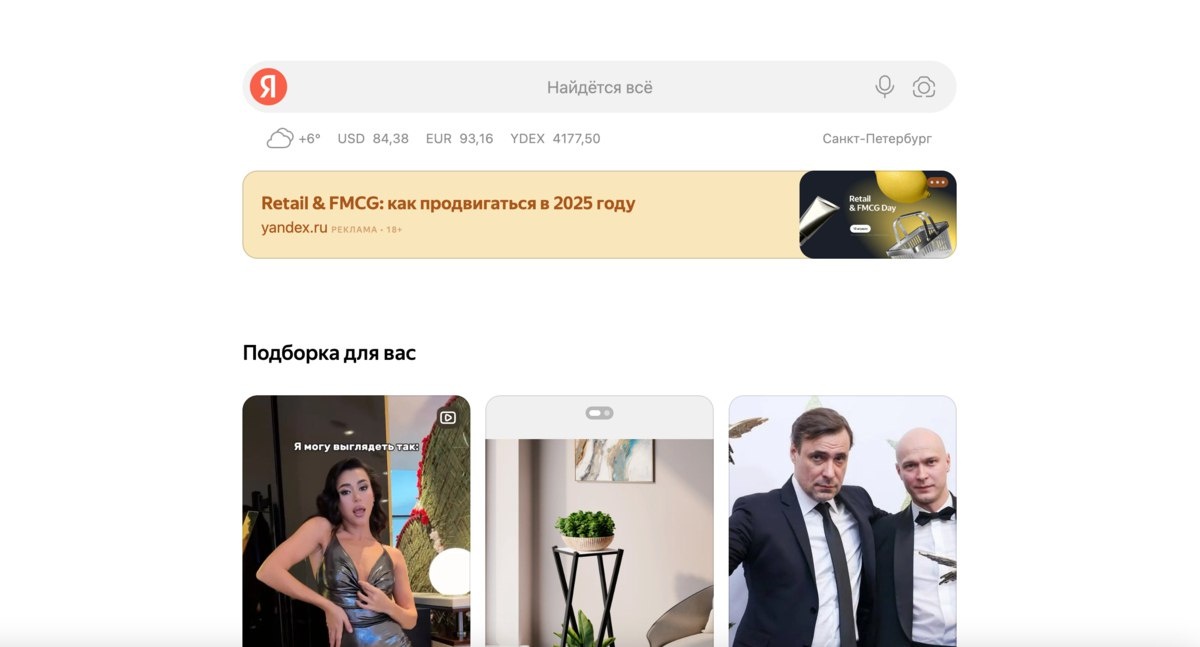The image size is (1200, 647).
Task: Open the YDEX 4177,50 stock quote
Action: coord(555,139)
